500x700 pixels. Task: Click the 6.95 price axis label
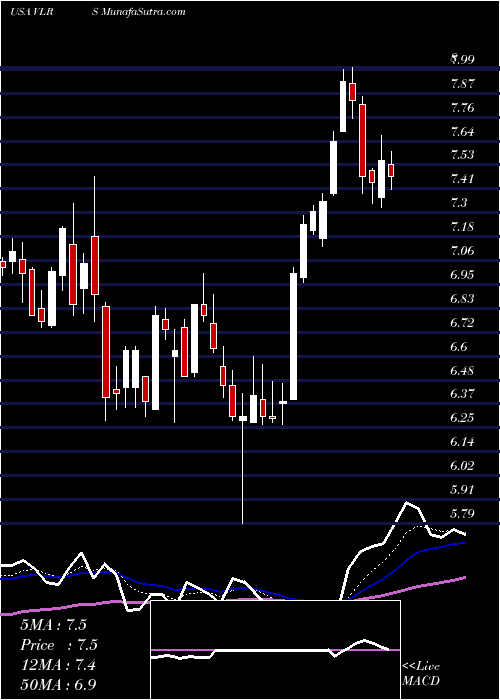pyautogui.click(x=462, y=275)
